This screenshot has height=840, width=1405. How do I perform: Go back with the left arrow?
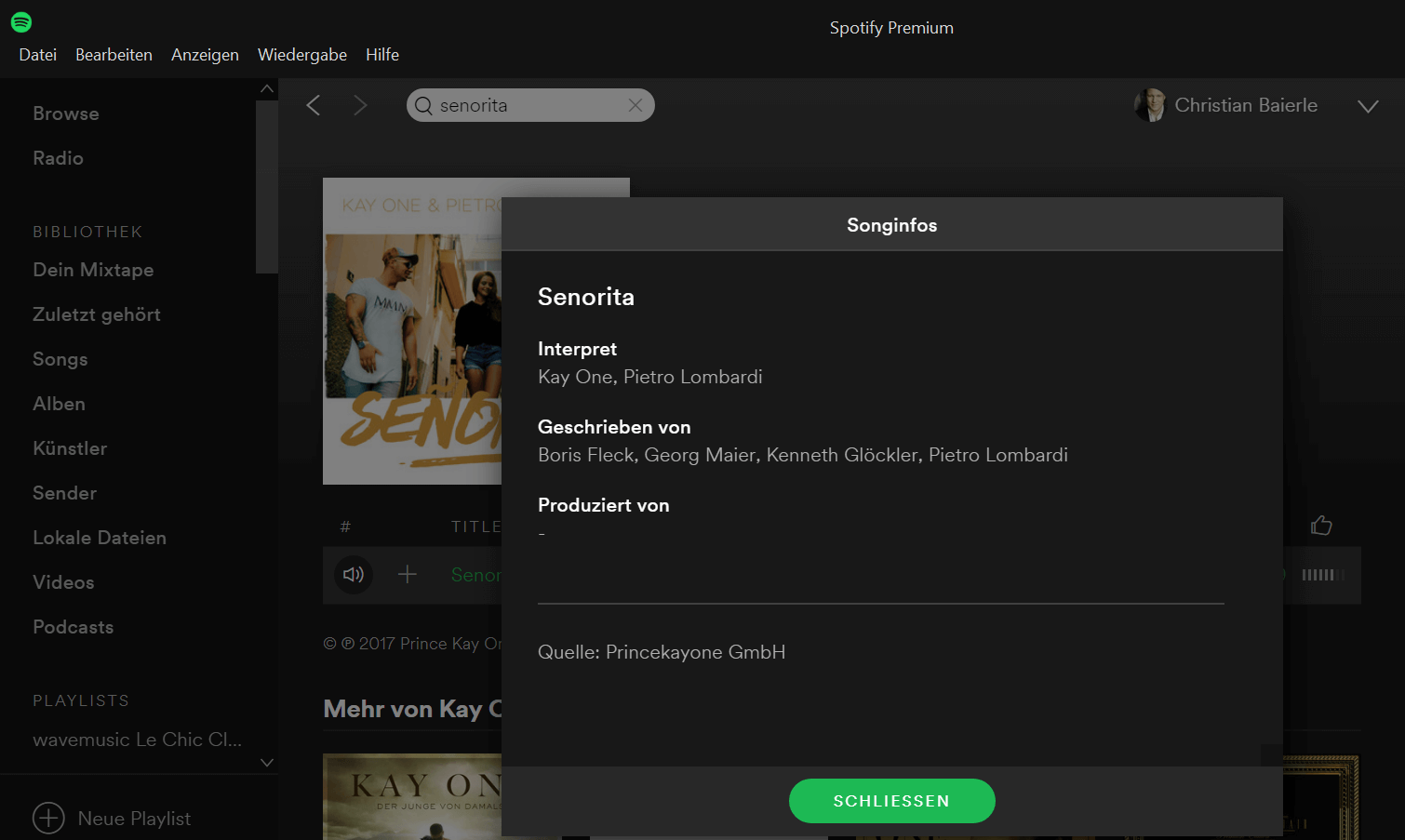click(314, 105)
